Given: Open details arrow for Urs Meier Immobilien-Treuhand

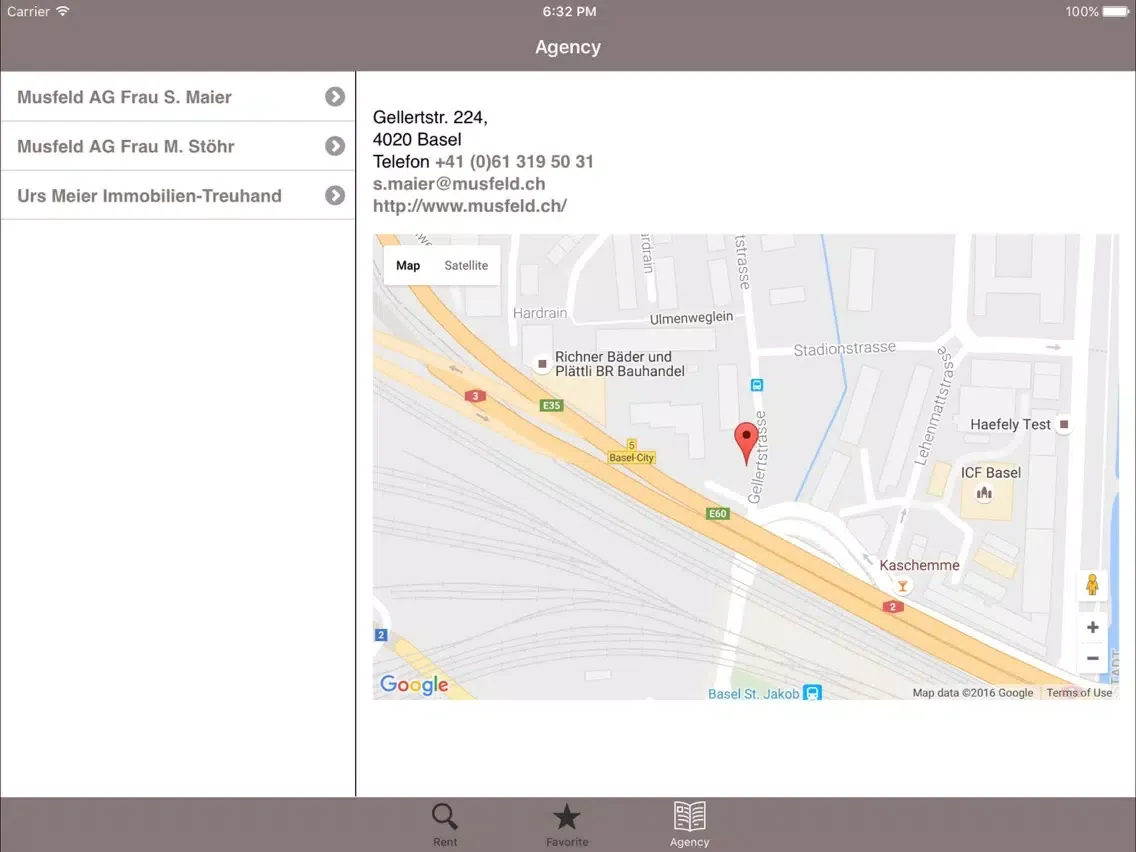Looking at the screenshot, I should coord(335,196).
